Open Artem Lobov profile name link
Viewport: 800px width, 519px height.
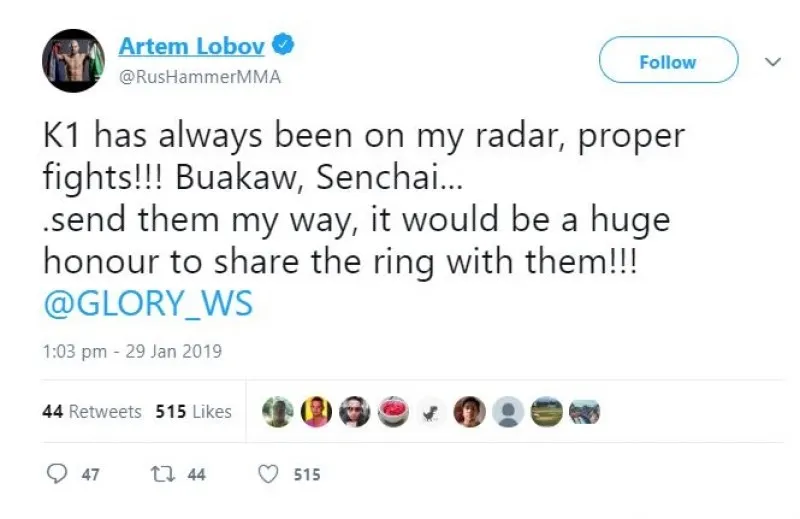192,45
